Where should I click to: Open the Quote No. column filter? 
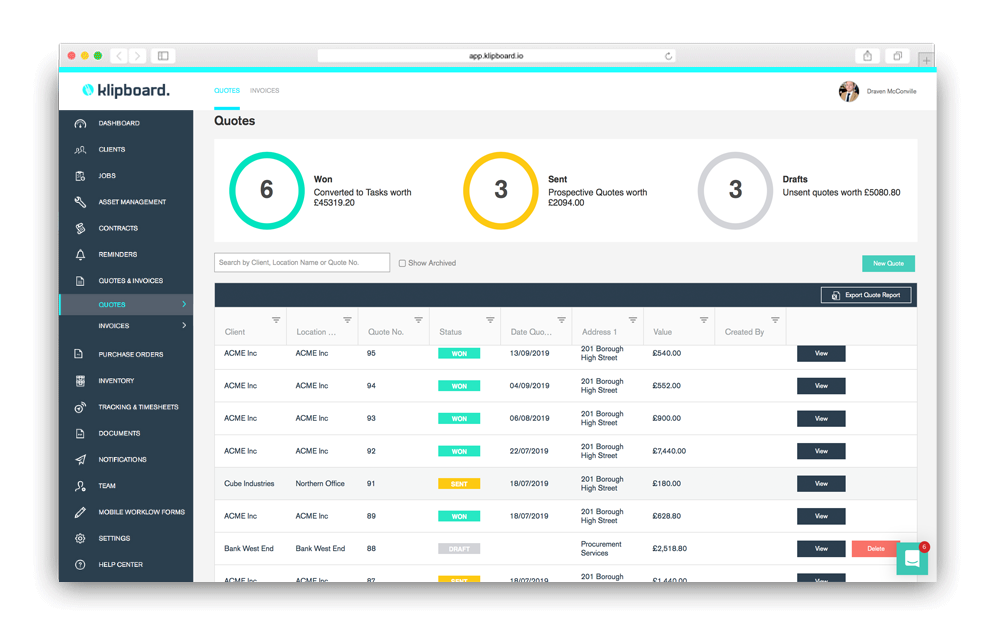pos(418,320)
